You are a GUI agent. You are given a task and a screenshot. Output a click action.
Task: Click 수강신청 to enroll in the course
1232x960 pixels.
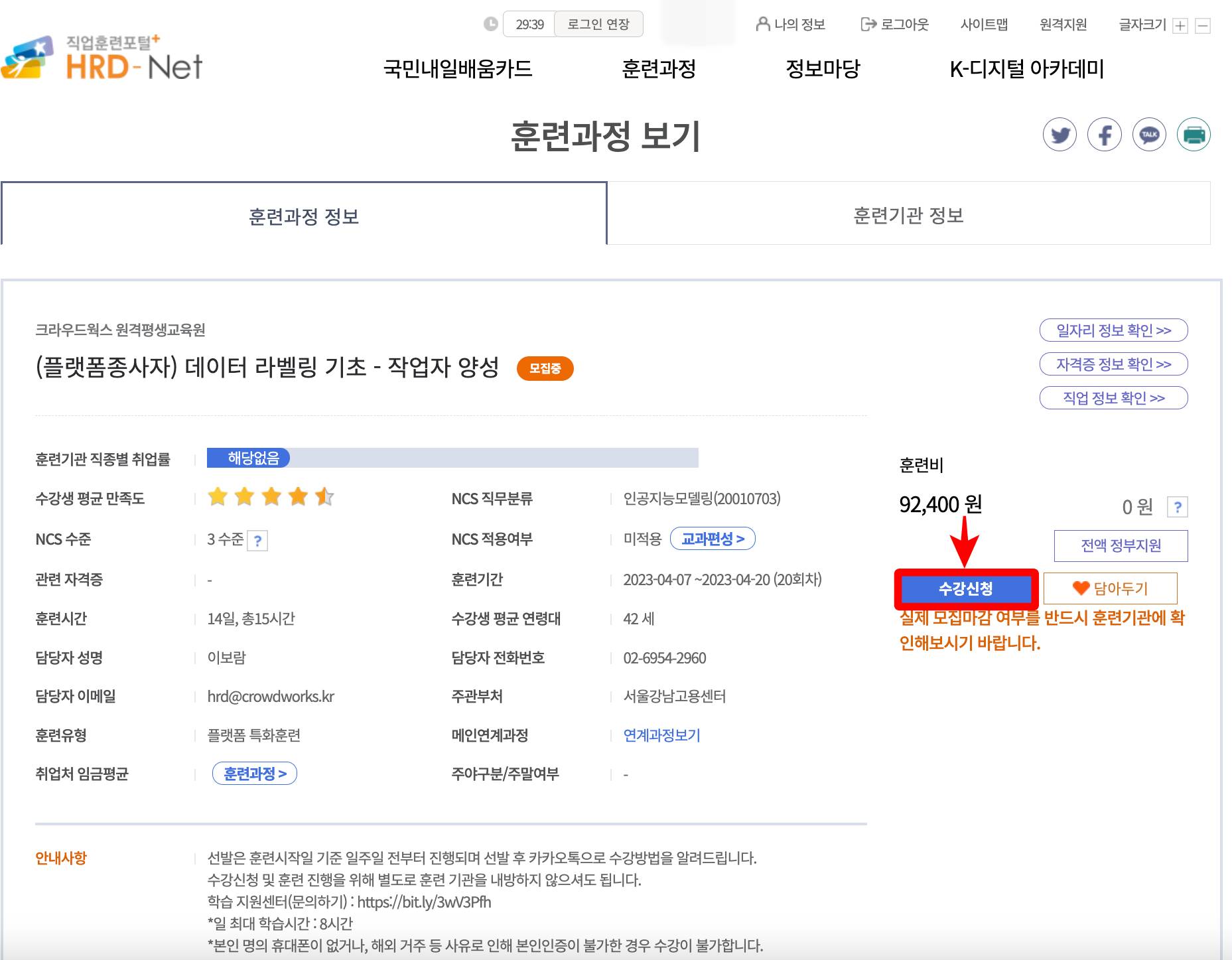click(x=967, y=588)
